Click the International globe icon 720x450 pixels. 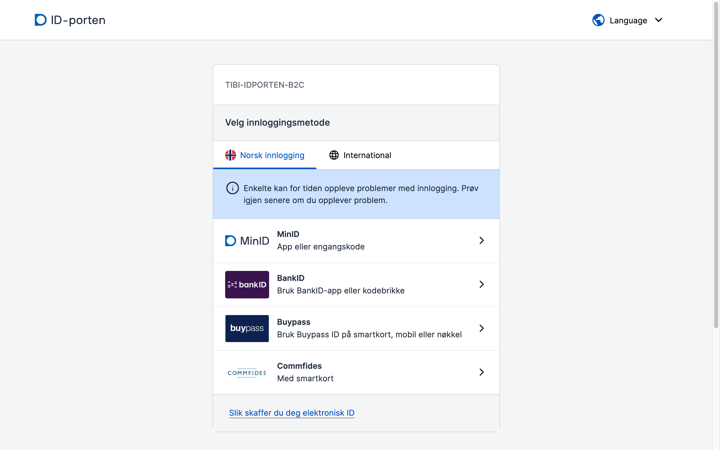pyautogui.click(x=334, y=155)
